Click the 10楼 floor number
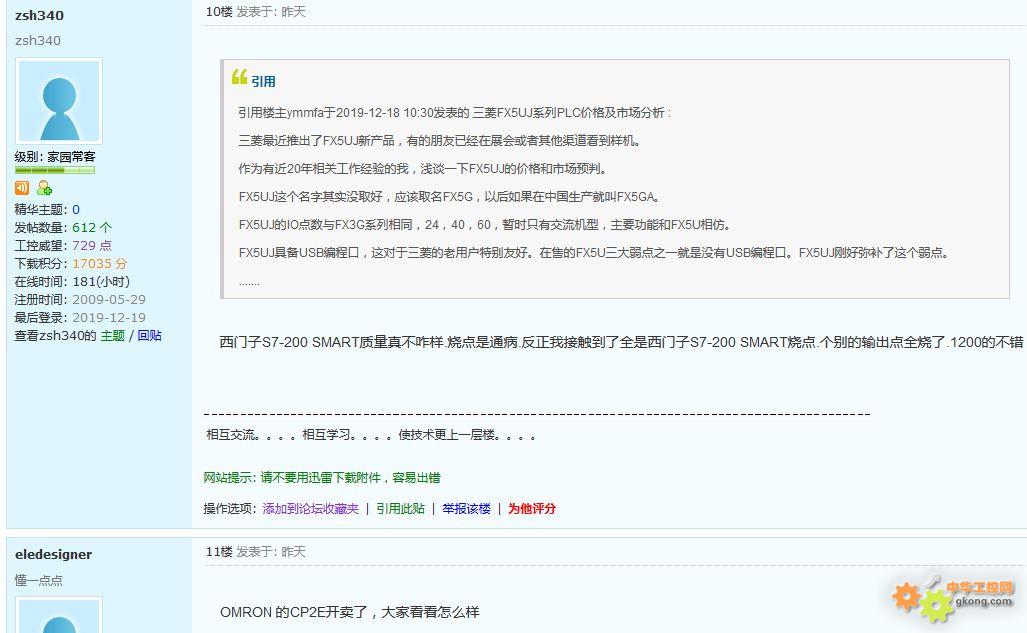 219,12
